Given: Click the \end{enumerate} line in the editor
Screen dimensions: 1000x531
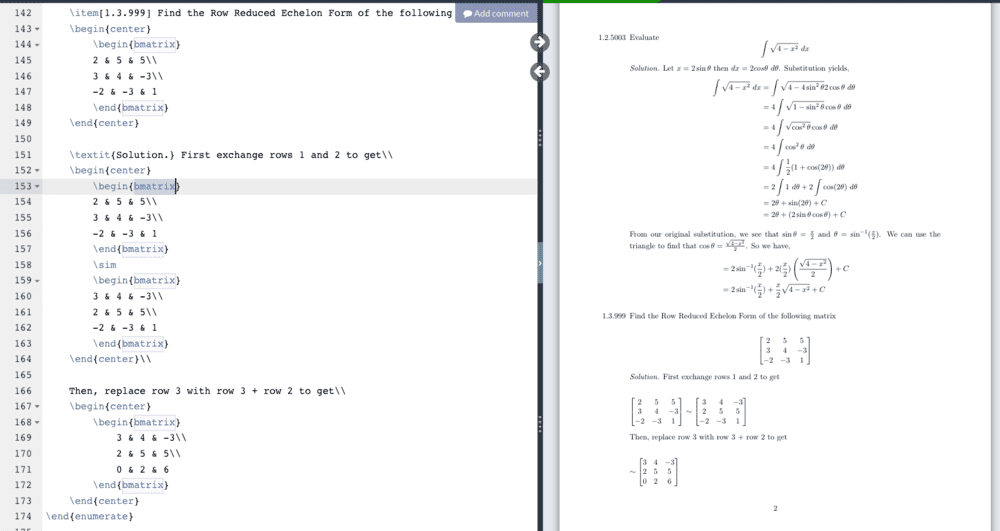Looking at the screenshot, I should (90, 516).
